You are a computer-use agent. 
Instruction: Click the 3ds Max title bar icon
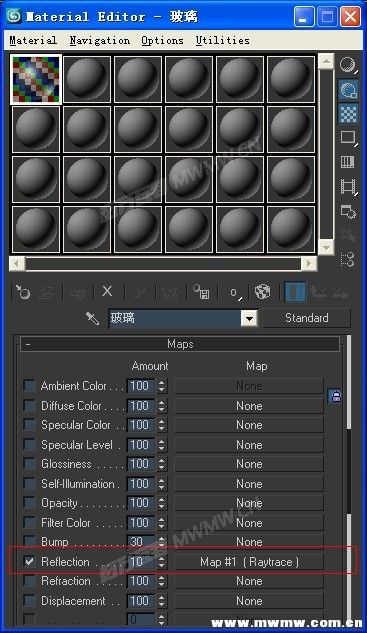pos(15,16)
